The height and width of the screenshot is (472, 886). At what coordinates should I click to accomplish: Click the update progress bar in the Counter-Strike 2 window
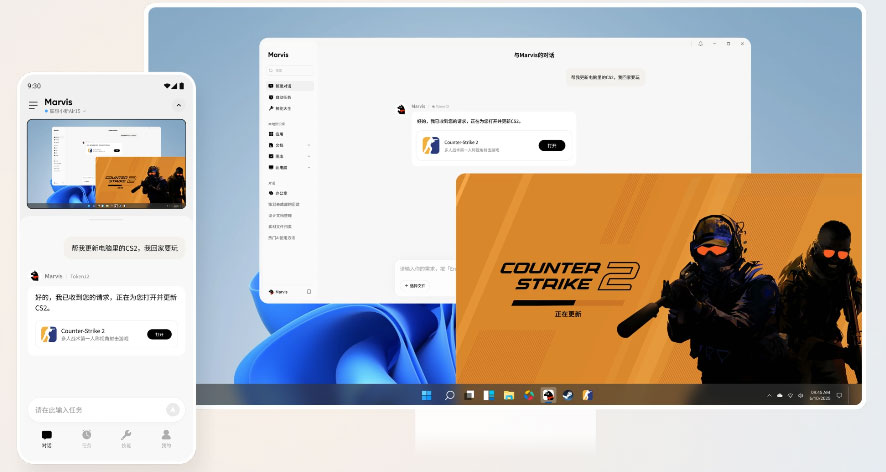pyautogui.click(x=568, y=303)
